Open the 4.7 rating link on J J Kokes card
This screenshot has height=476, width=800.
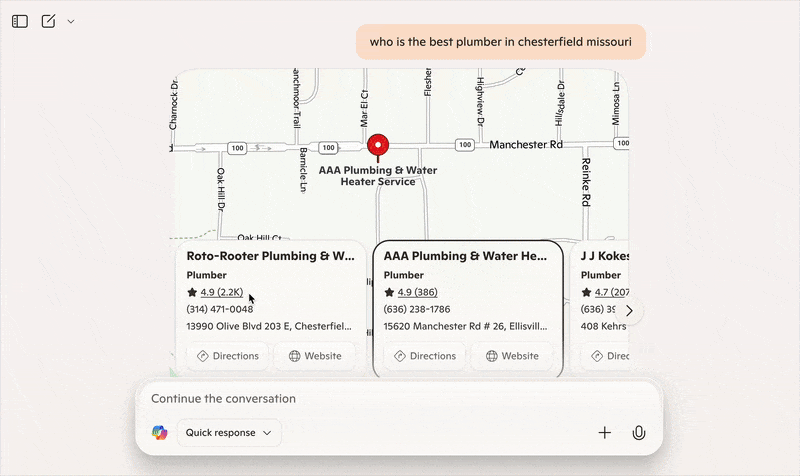coord(612,292)
